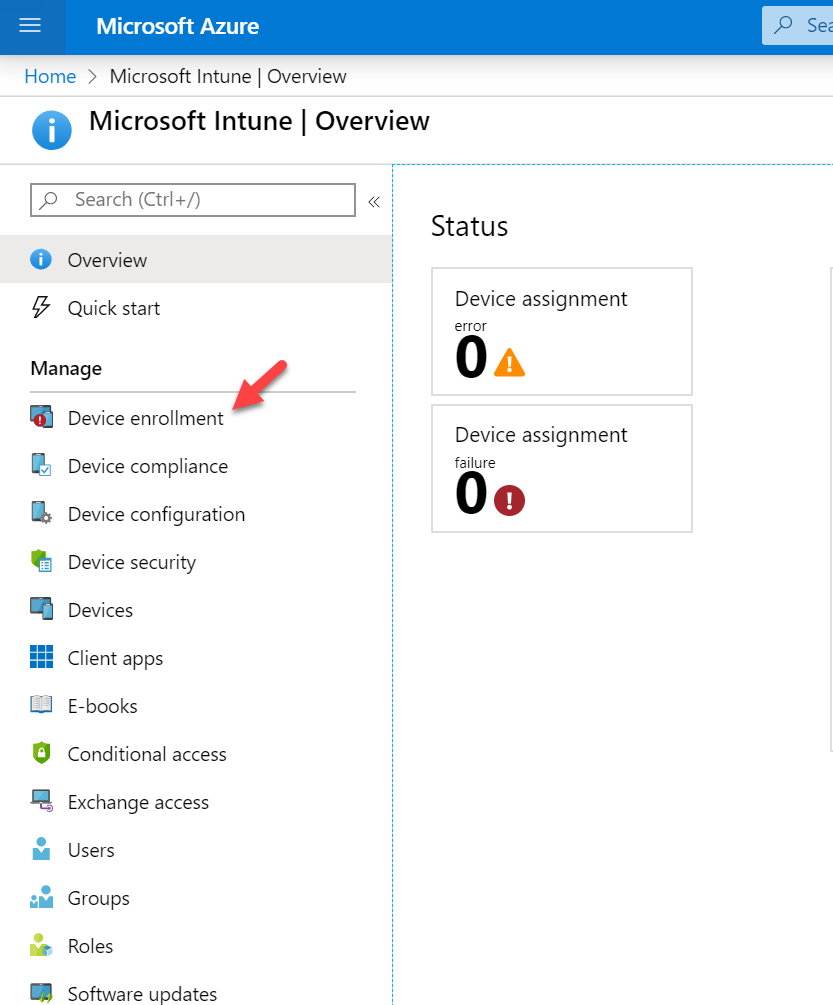Screen dimensions: 833x1005
Task: Click the warning triangle on the error card
Action: [x=508, y=360]
